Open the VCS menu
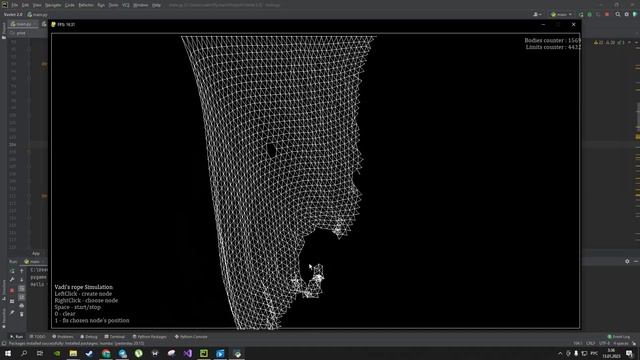The height and width of the screenshot is (360, 640). point(126,5)
